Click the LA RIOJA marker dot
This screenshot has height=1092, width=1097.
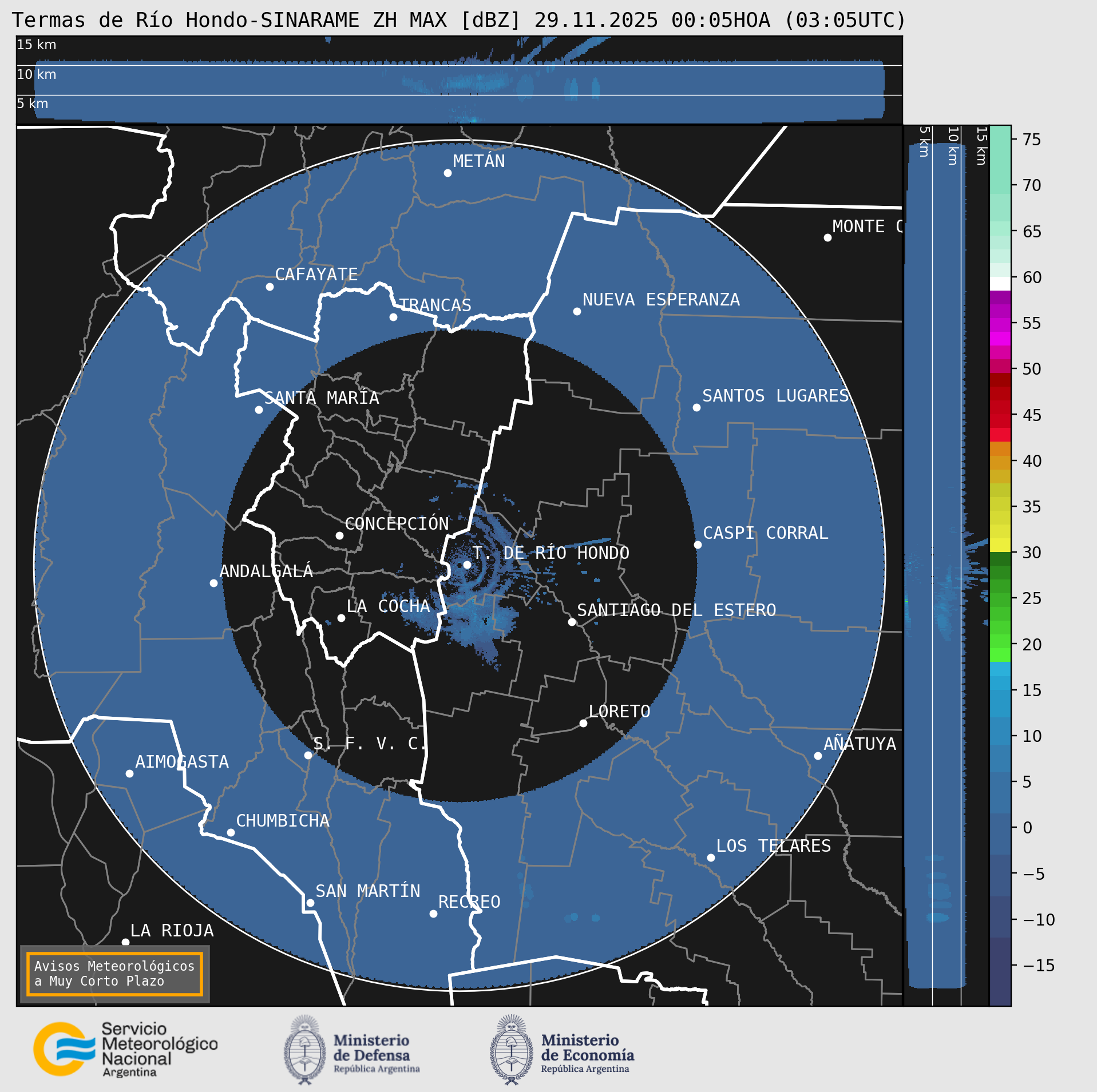pyautogui.click(x=125, y=942)
